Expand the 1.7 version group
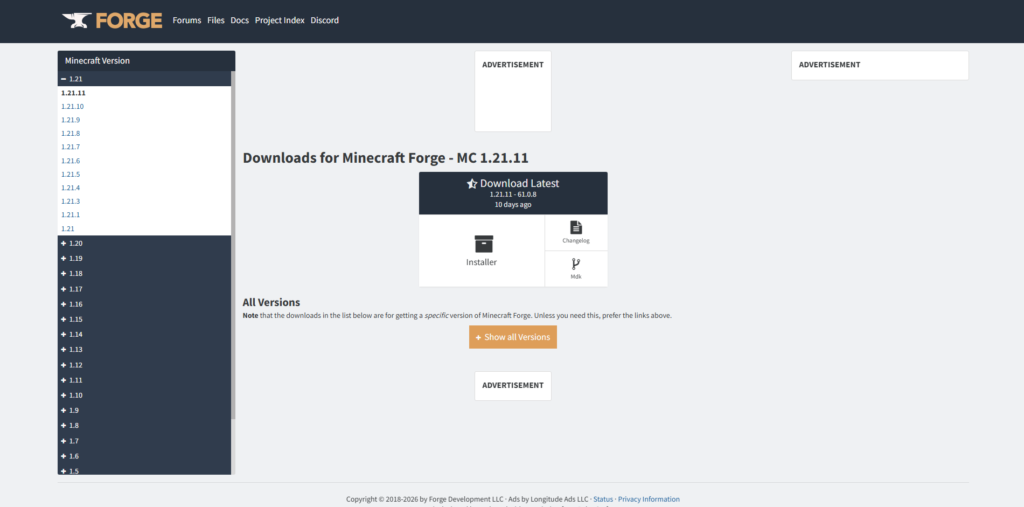Viewport: 1024px width, 507px height. 64,441
